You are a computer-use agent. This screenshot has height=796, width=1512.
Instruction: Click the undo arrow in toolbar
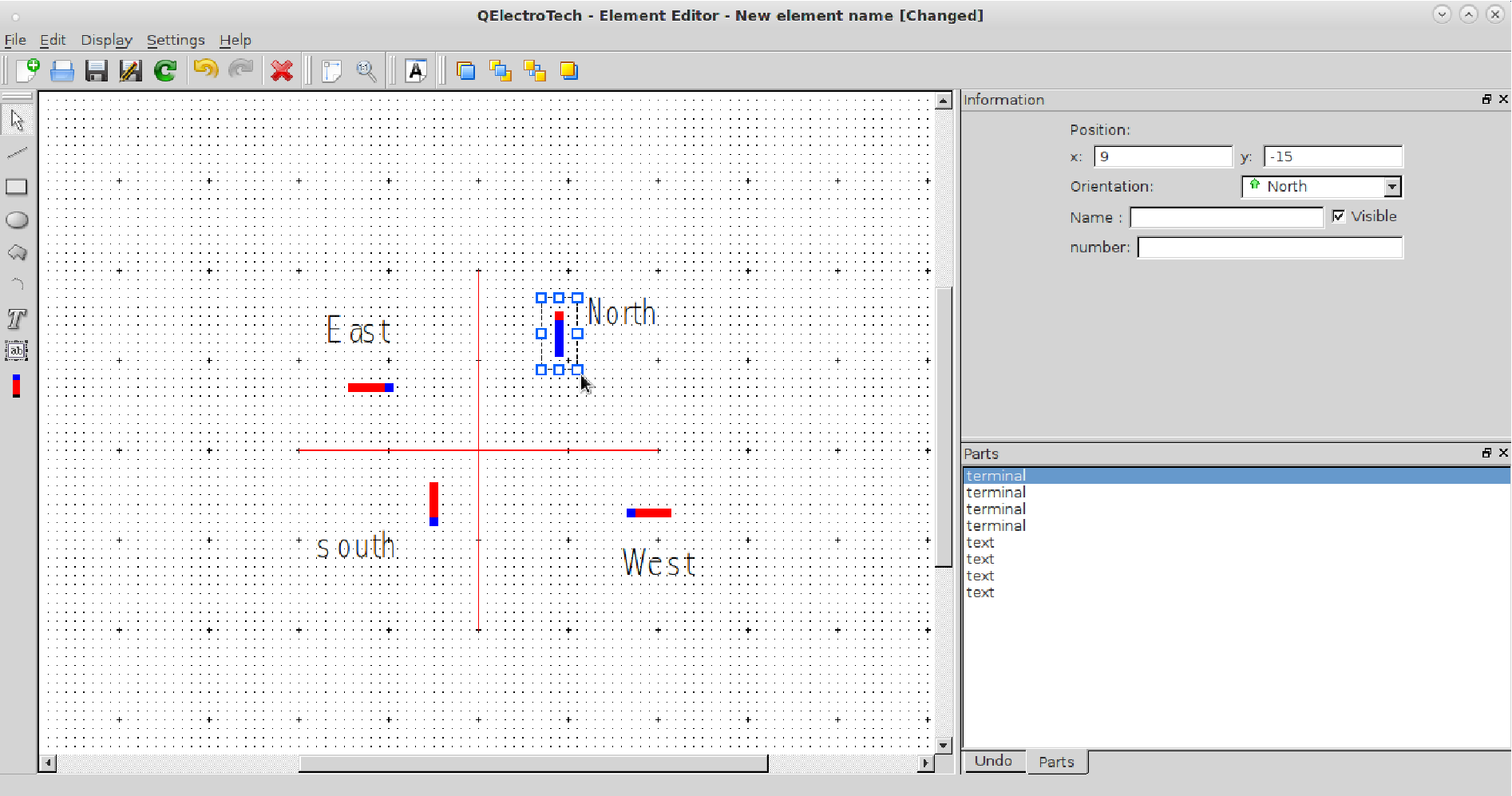click(x=206, y=70)
